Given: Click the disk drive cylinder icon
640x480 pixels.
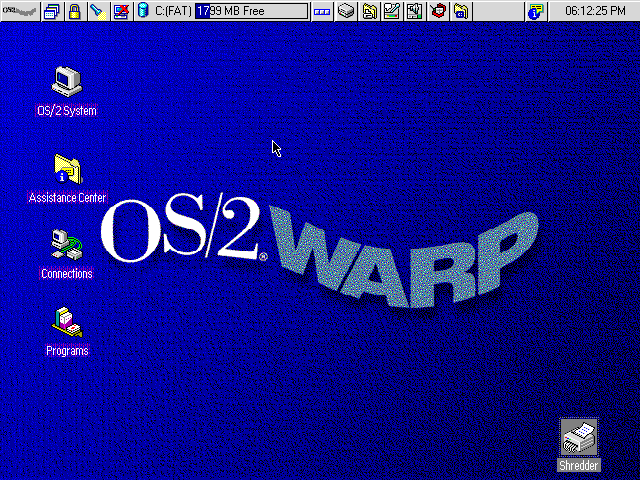Looking at the screenshot, I should 143,11.
